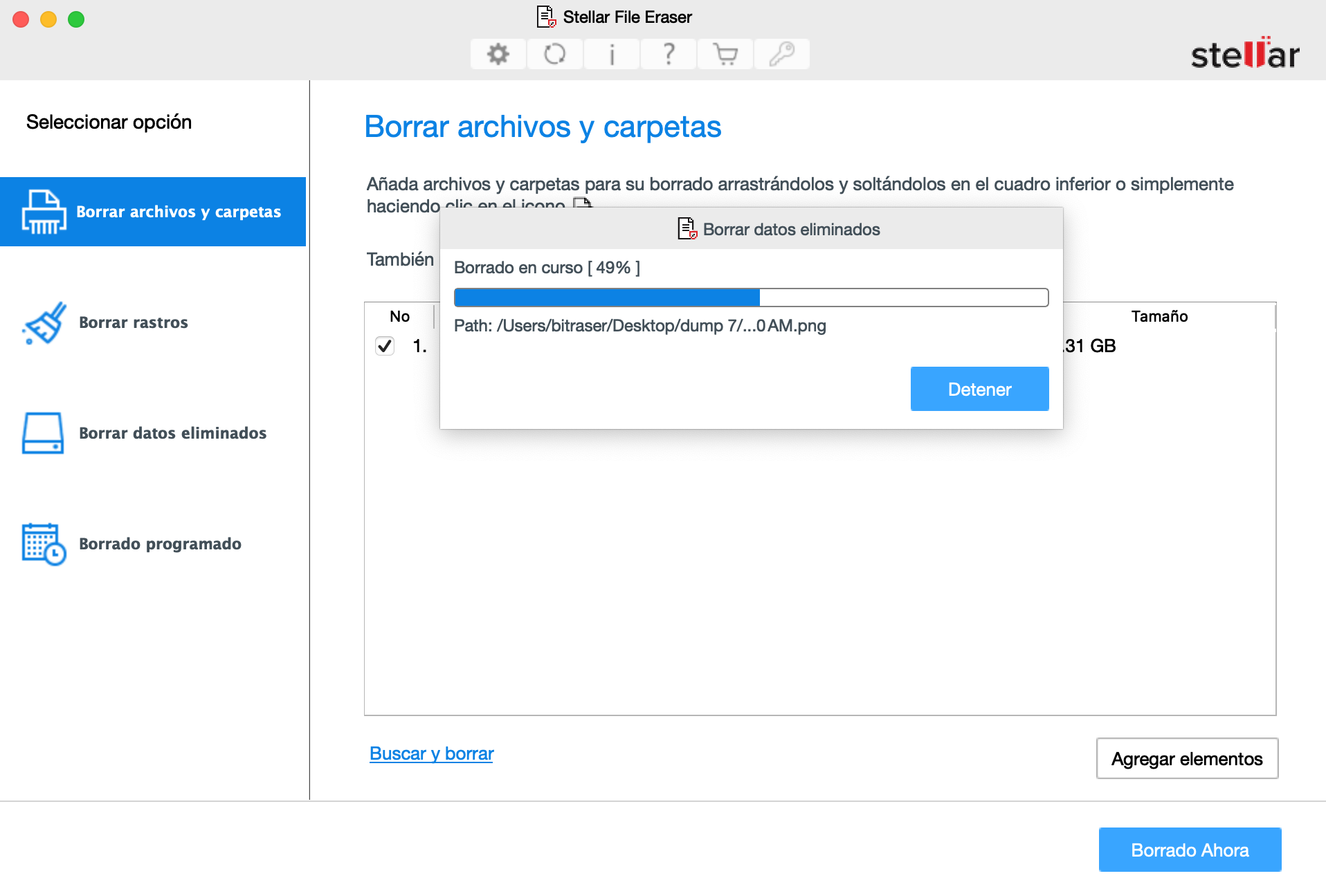Click the green macOS zoom button

(76, 19)
